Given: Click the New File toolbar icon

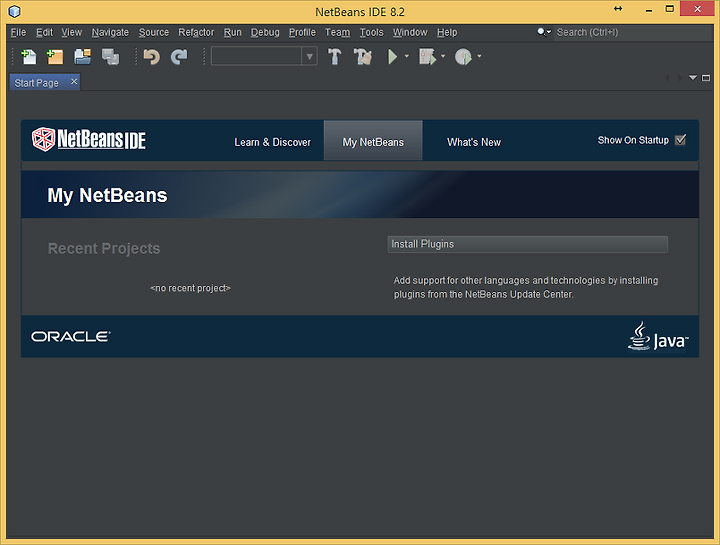Looking at the screenshot, I should click(28, 56).
